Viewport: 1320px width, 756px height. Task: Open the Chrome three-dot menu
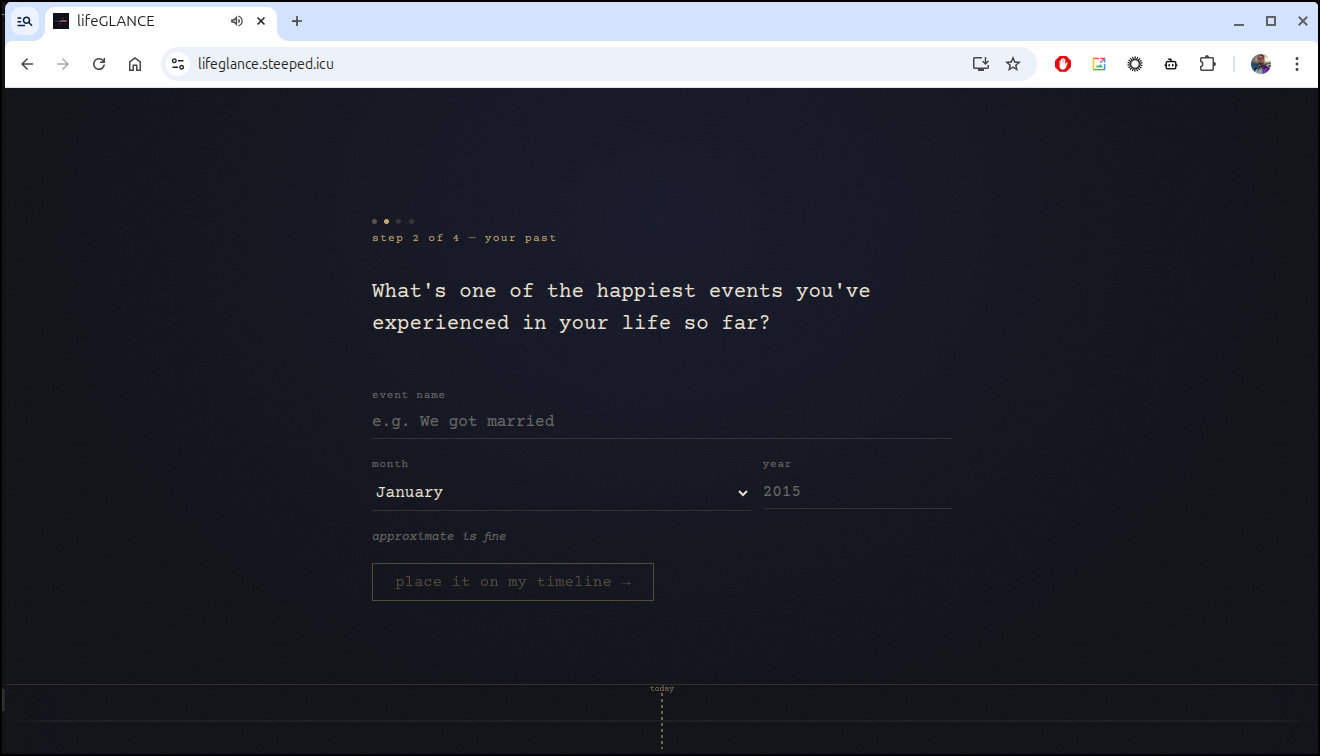[1297, 64]
